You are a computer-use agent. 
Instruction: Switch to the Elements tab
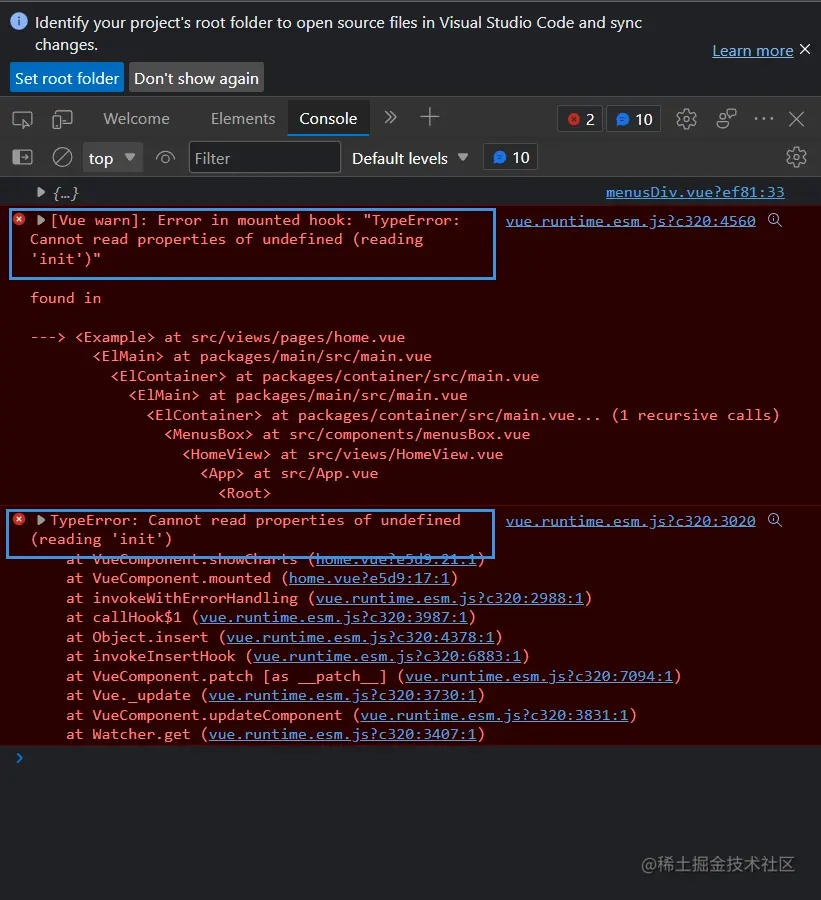click(x=243, y=119)
